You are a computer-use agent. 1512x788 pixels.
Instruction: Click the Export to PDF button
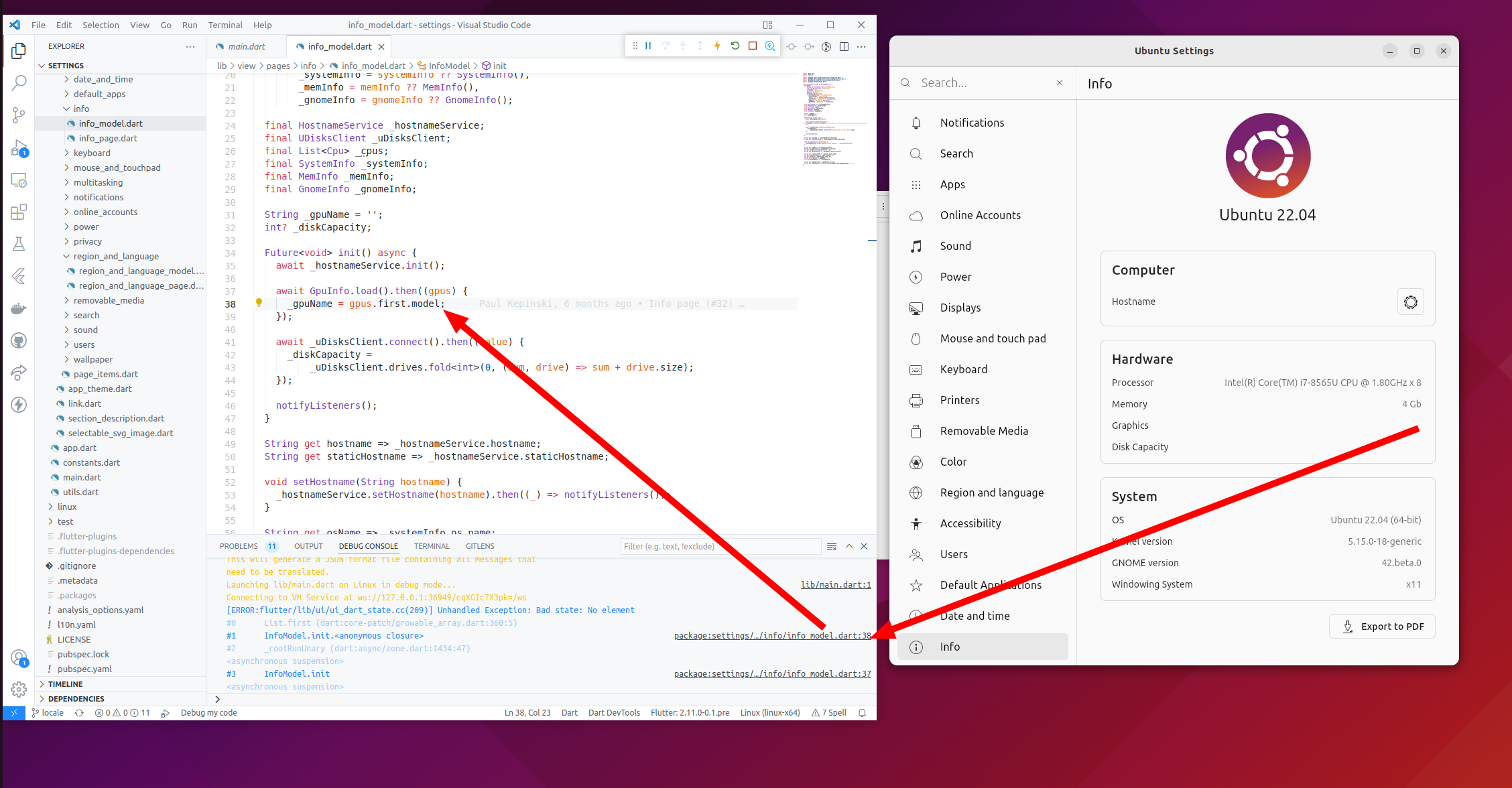(x=1382, y=626)
